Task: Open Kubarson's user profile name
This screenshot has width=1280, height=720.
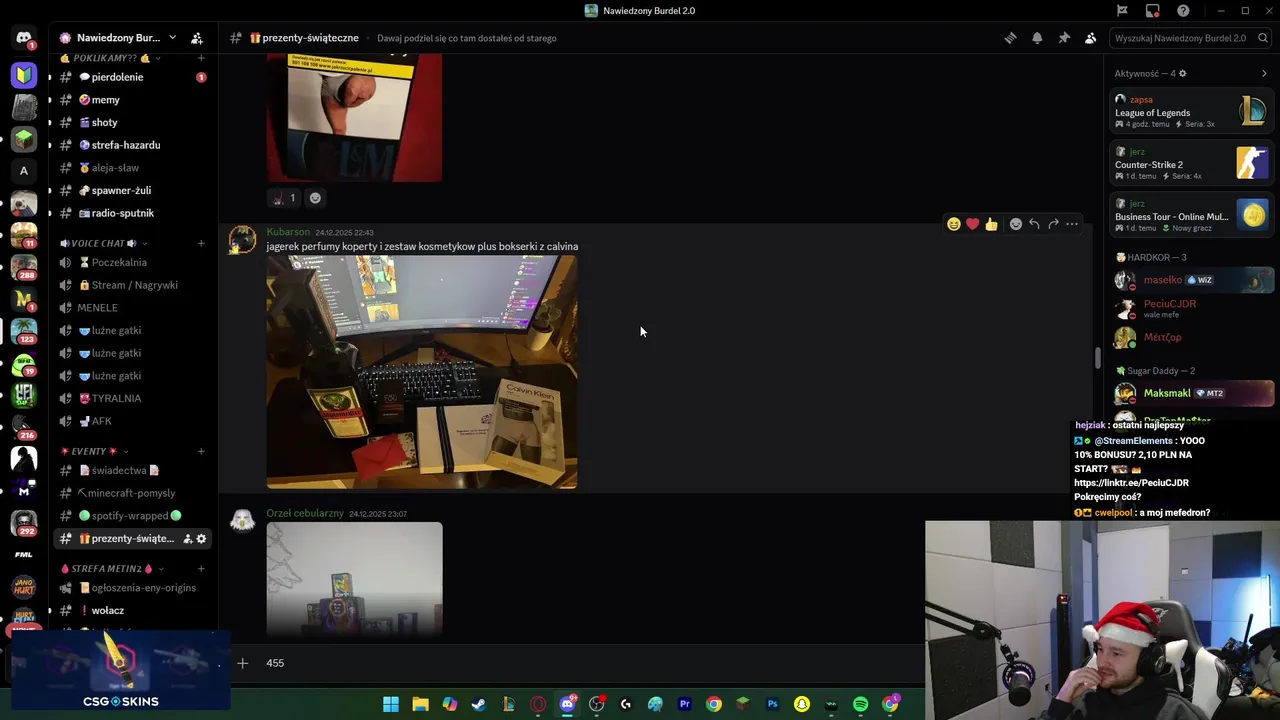Action: pos(288,232)
